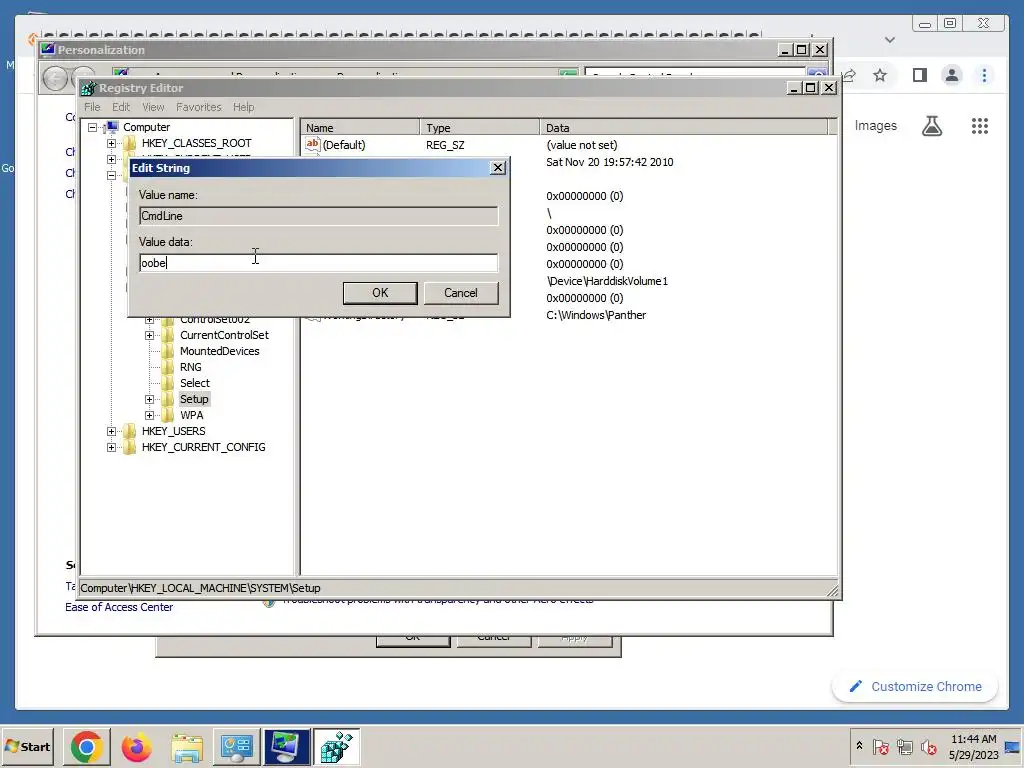Click the Computer icon in registry tree

point(112,127)
